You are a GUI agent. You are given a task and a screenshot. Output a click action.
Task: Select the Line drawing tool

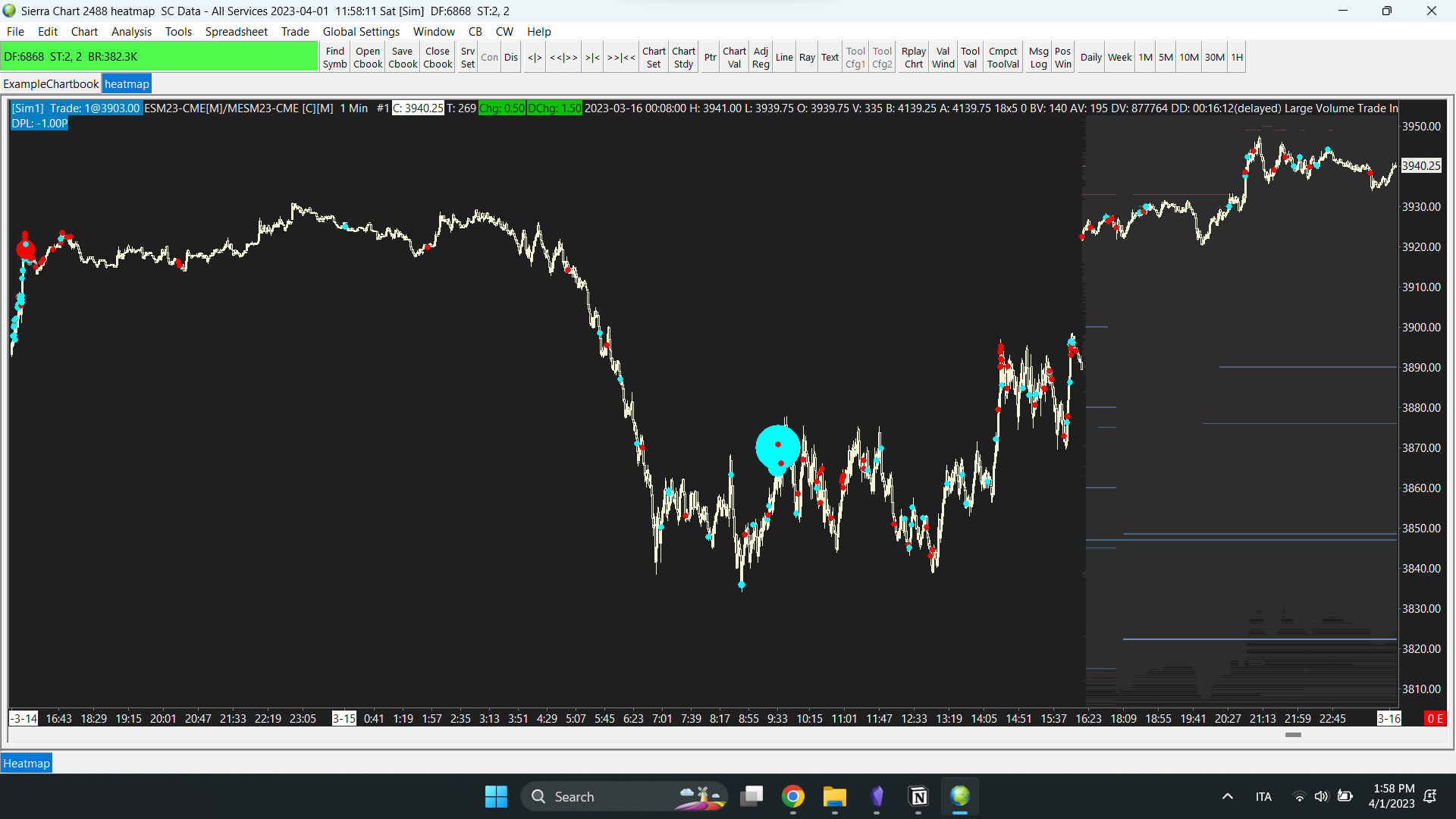tap(784, 58)
